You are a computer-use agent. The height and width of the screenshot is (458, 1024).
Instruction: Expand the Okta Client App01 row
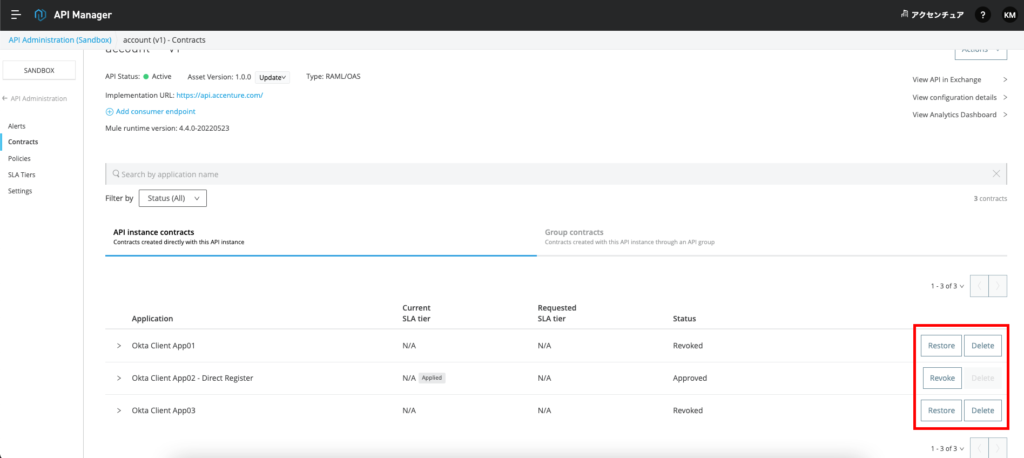point(118,346)
